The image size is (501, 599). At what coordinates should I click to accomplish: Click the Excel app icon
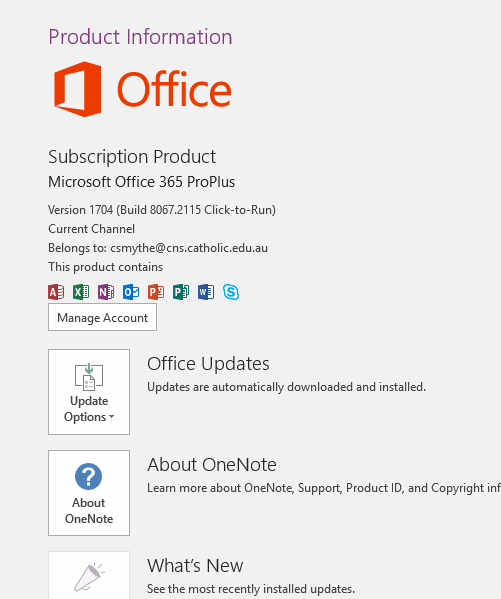pos(81,292)
